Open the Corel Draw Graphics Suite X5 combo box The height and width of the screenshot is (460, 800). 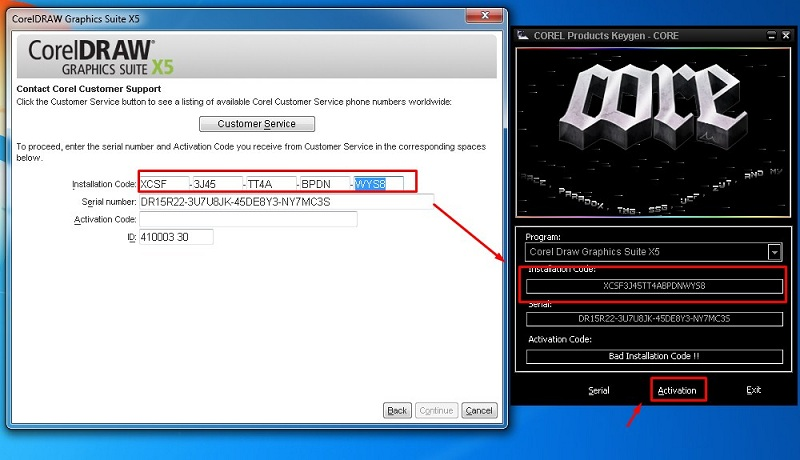click(645, 252)
